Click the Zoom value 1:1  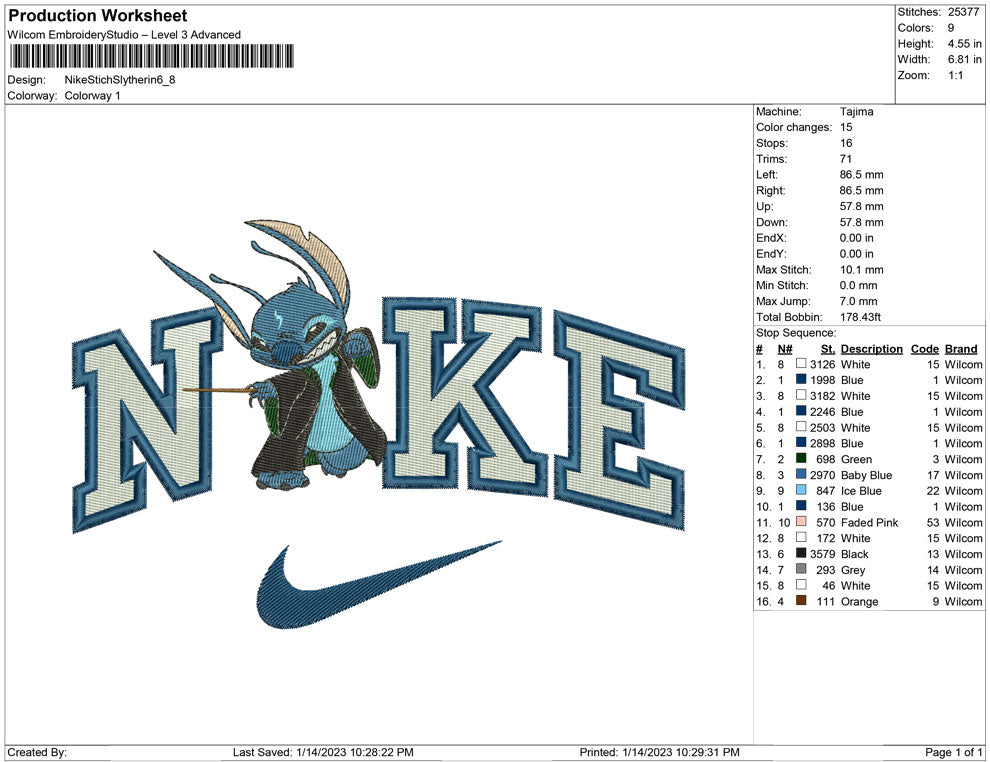955,75
